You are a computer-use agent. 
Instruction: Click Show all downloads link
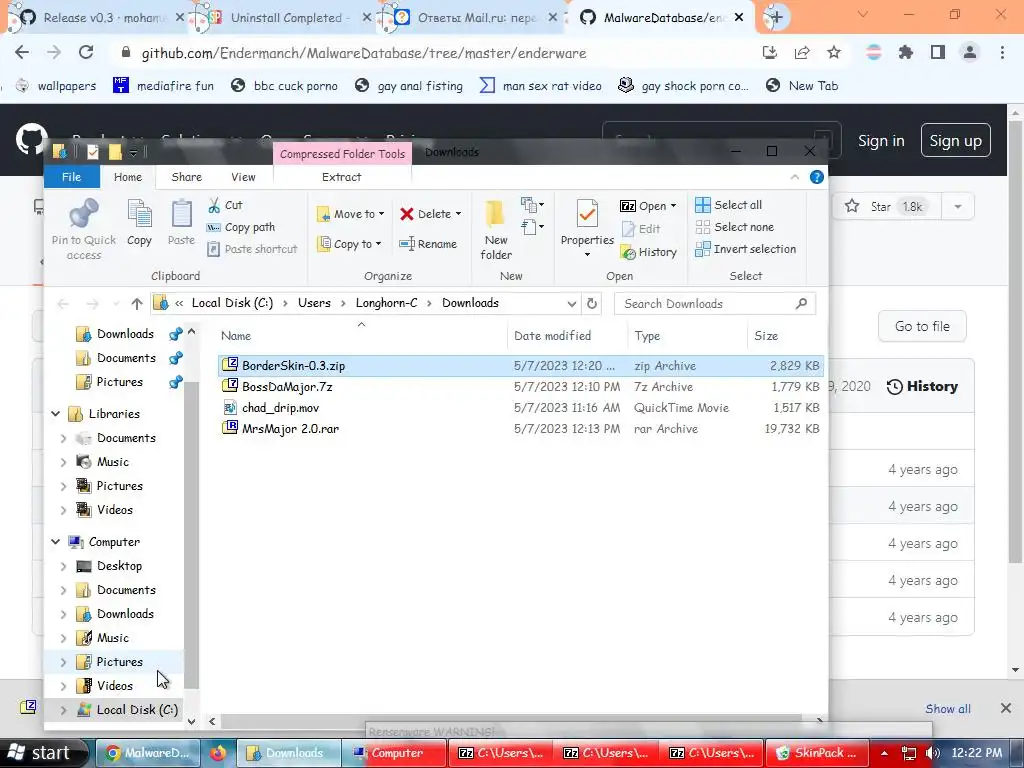(x=948, y=709)
